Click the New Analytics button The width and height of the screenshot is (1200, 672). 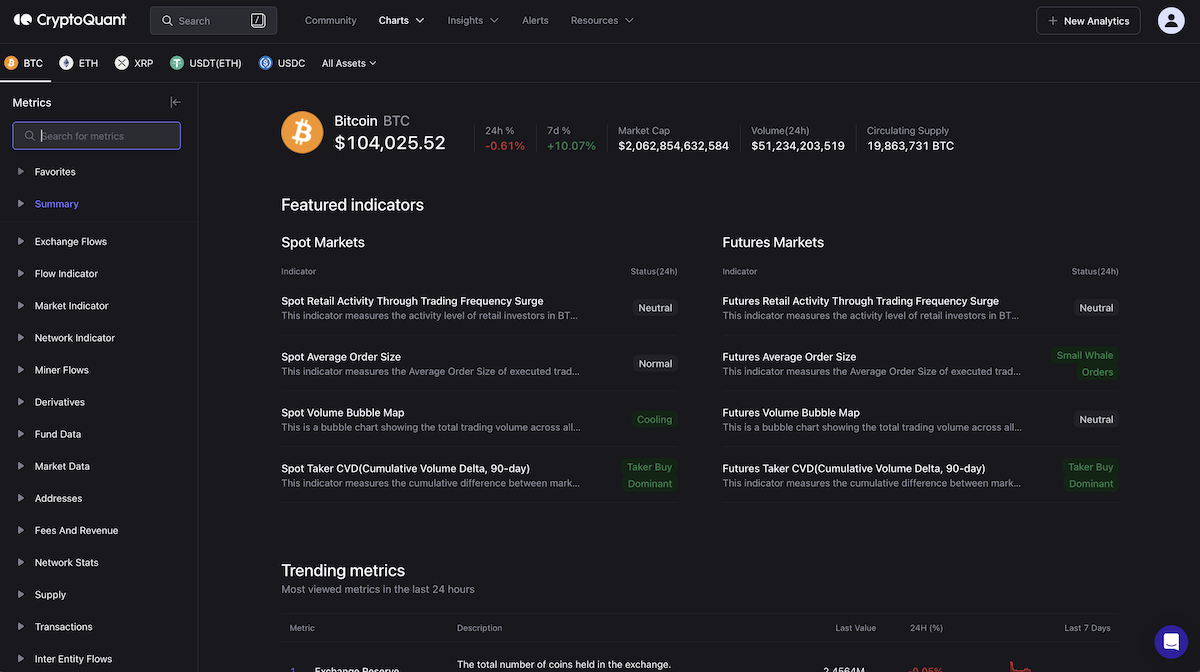click(1088, 20)
